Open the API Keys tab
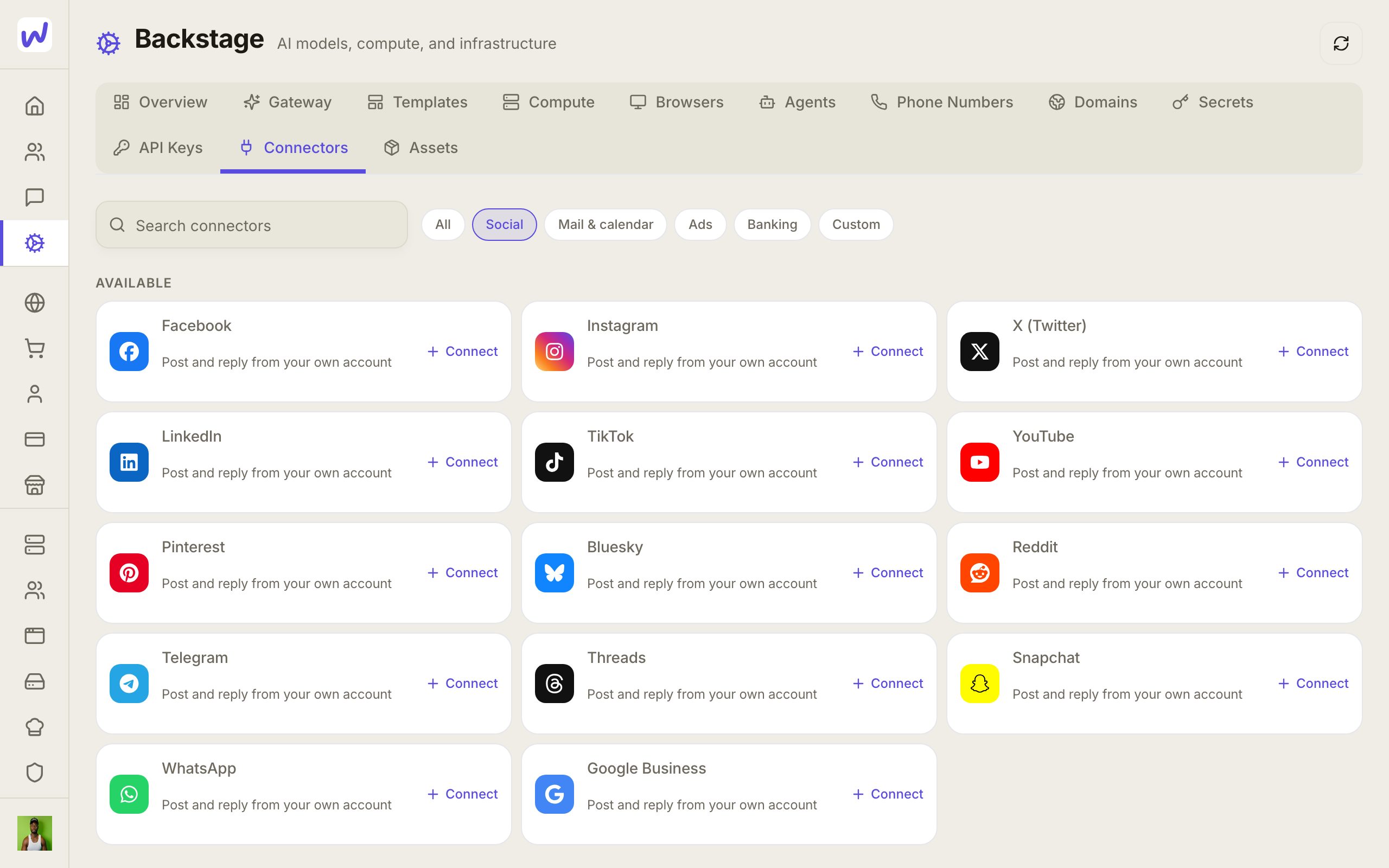 [x=158, y=148]
